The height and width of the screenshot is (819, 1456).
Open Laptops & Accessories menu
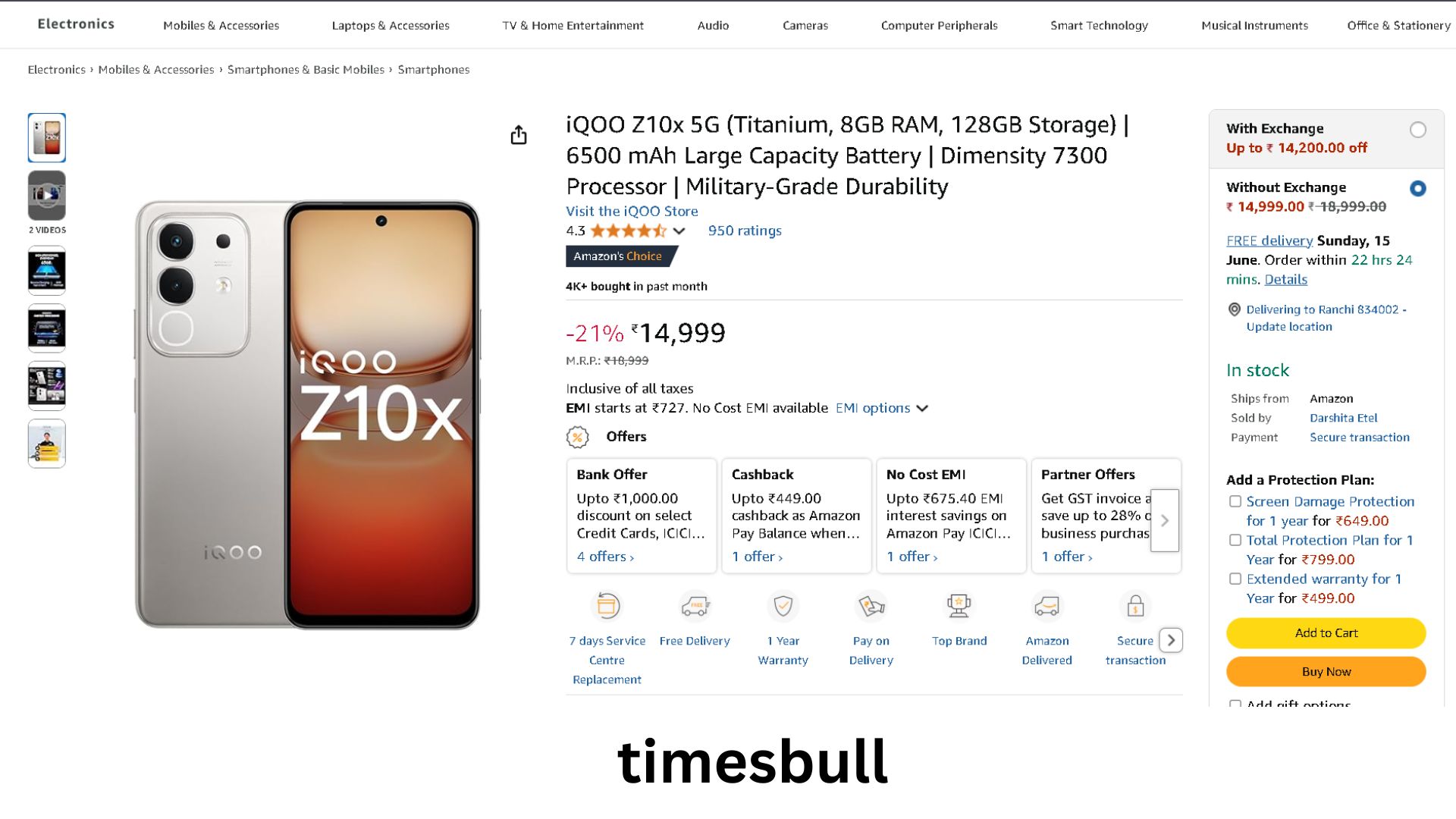click(x=391, y=25)
